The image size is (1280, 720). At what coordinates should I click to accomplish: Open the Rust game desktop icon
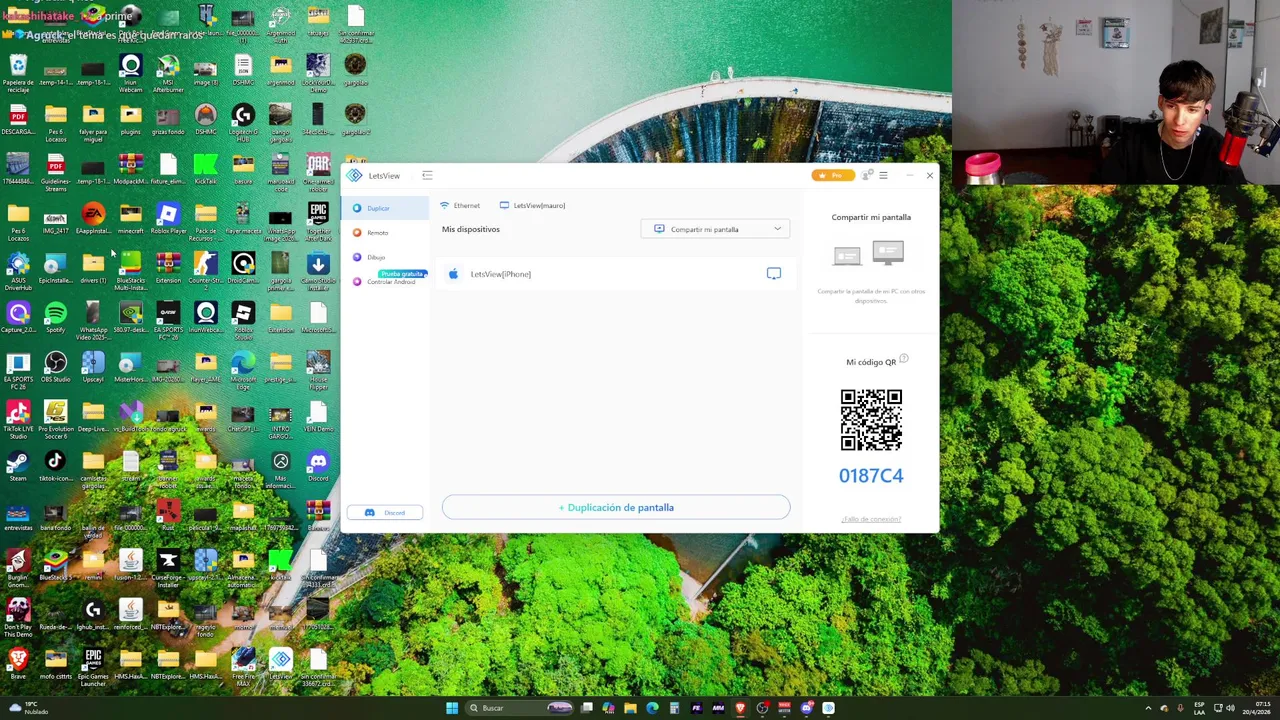tap(168, 515)
